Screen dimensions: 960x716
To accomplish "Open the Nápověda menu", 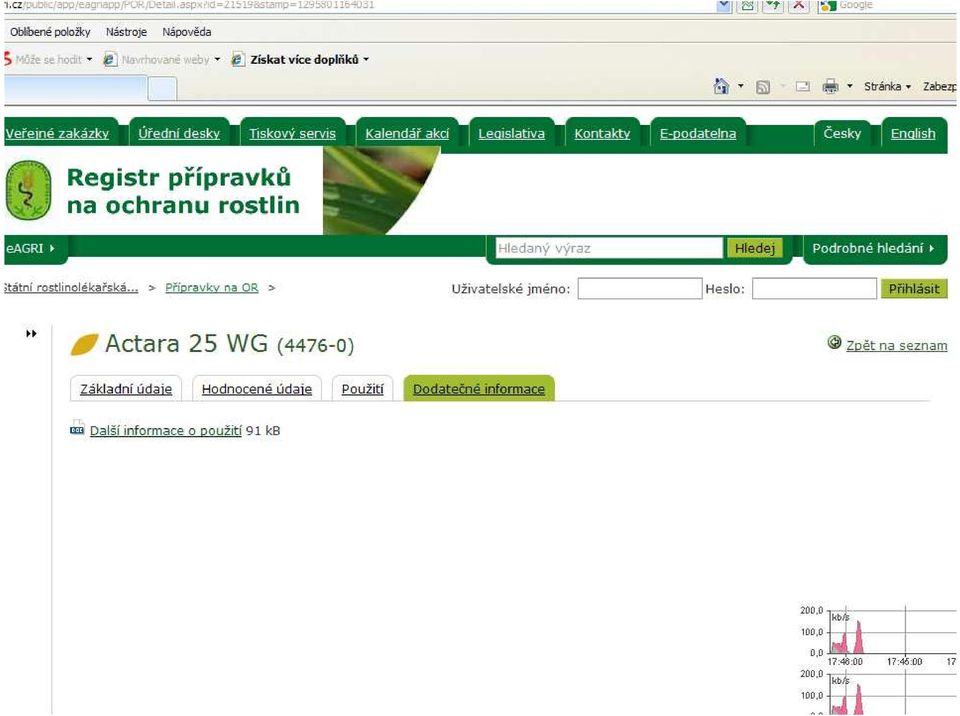I will pos(187,32).
